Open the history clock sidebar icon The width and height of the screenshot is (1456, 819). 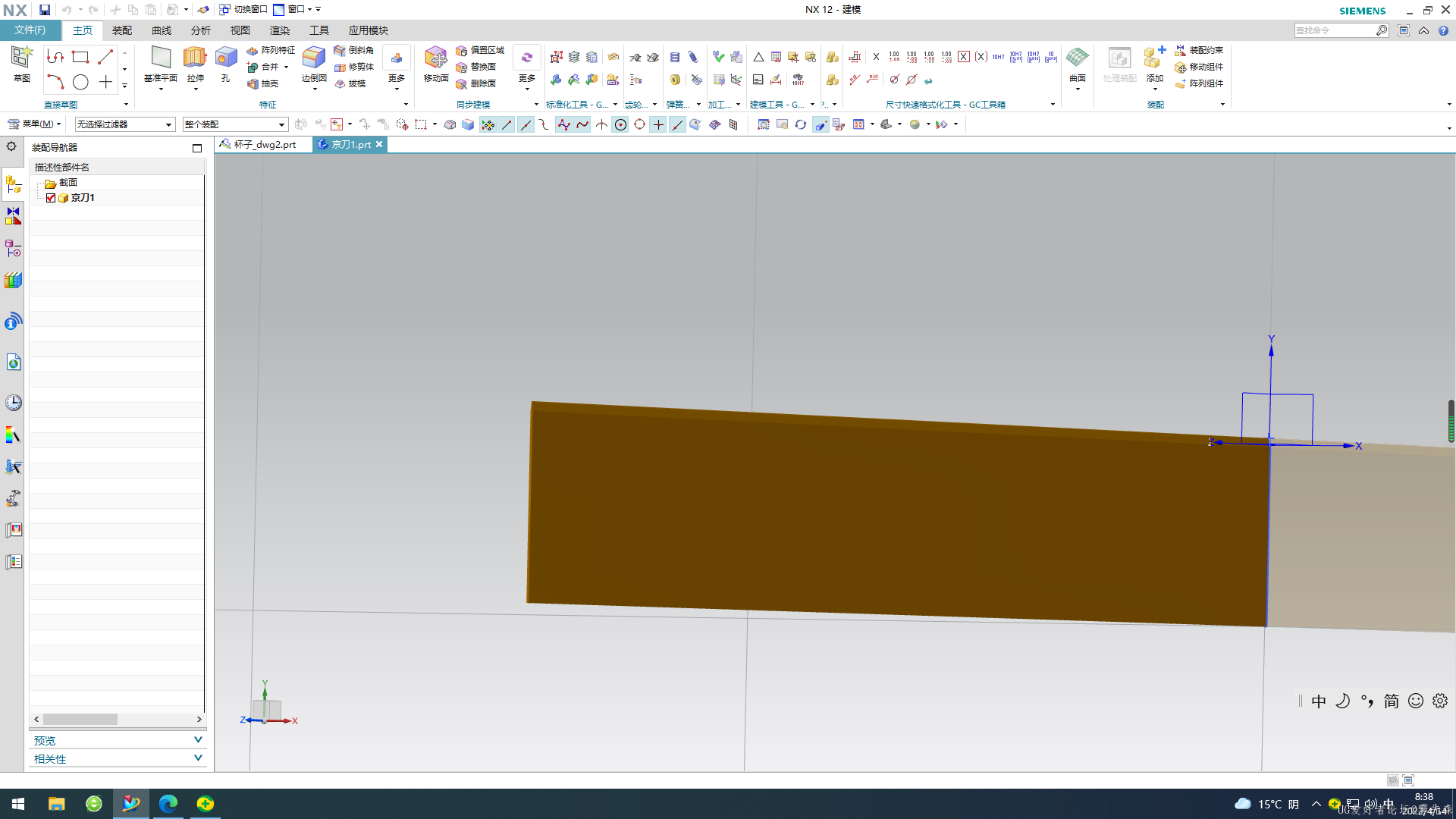[13, 403]
